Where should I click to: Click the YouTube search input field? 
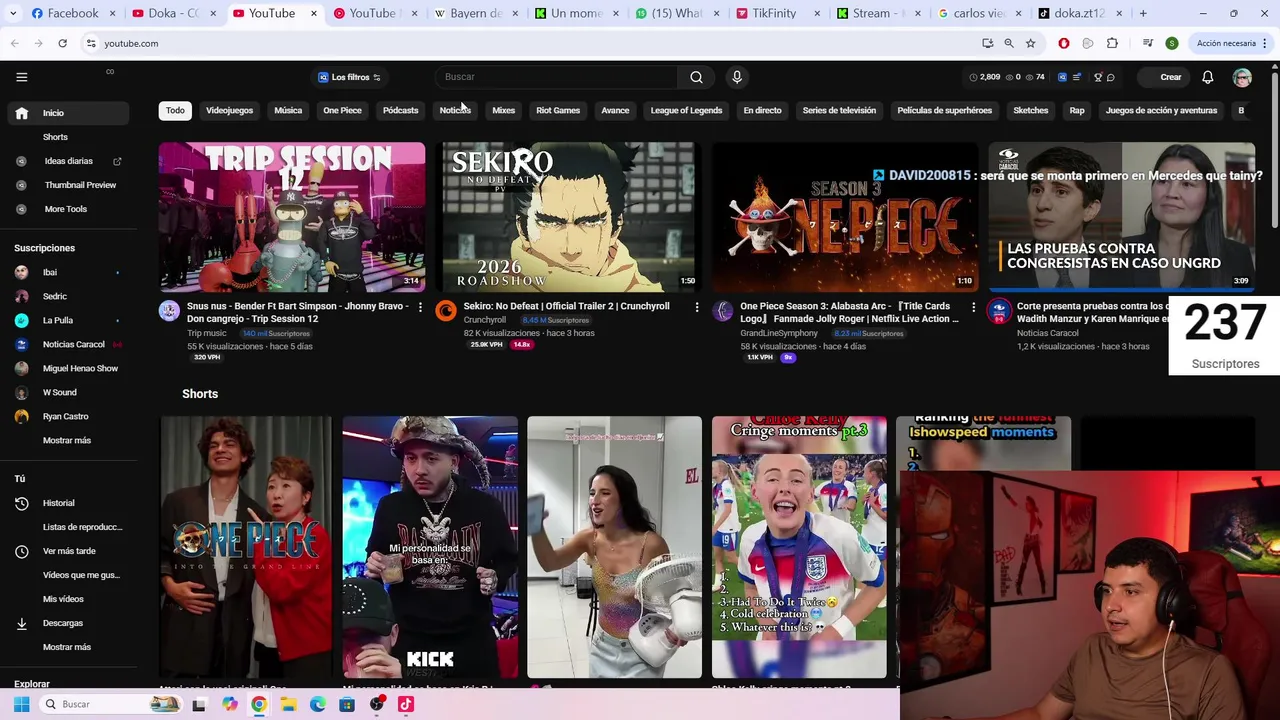click(557, 77)
